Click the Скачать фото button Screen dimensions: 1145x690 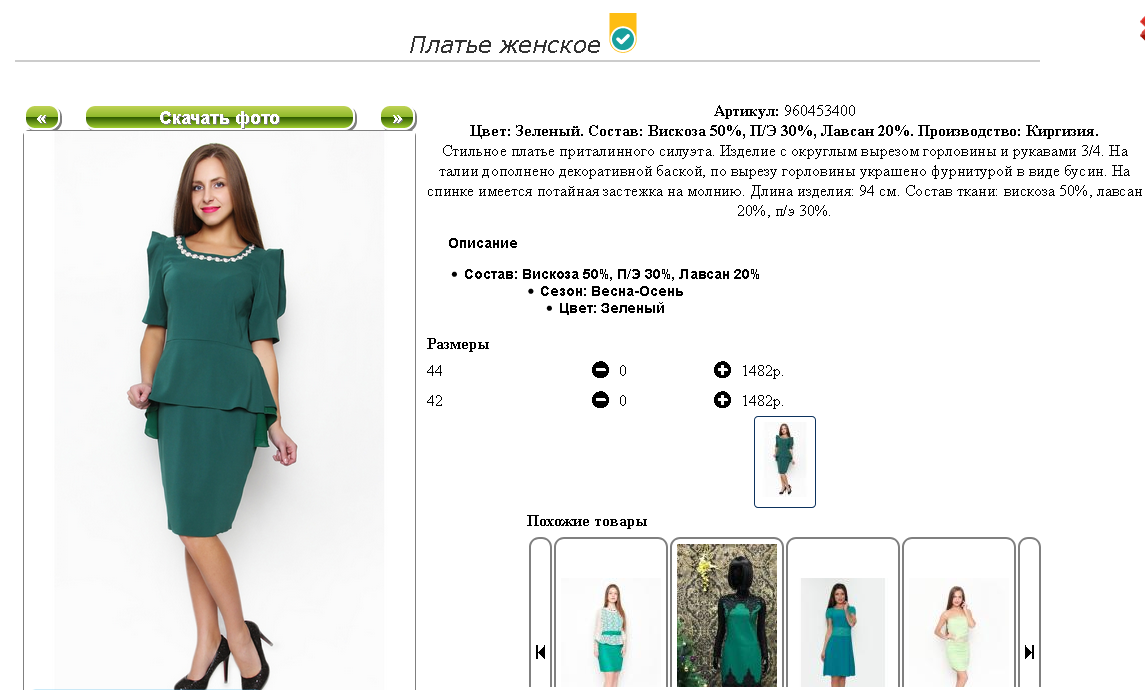[x=220, y=118]
